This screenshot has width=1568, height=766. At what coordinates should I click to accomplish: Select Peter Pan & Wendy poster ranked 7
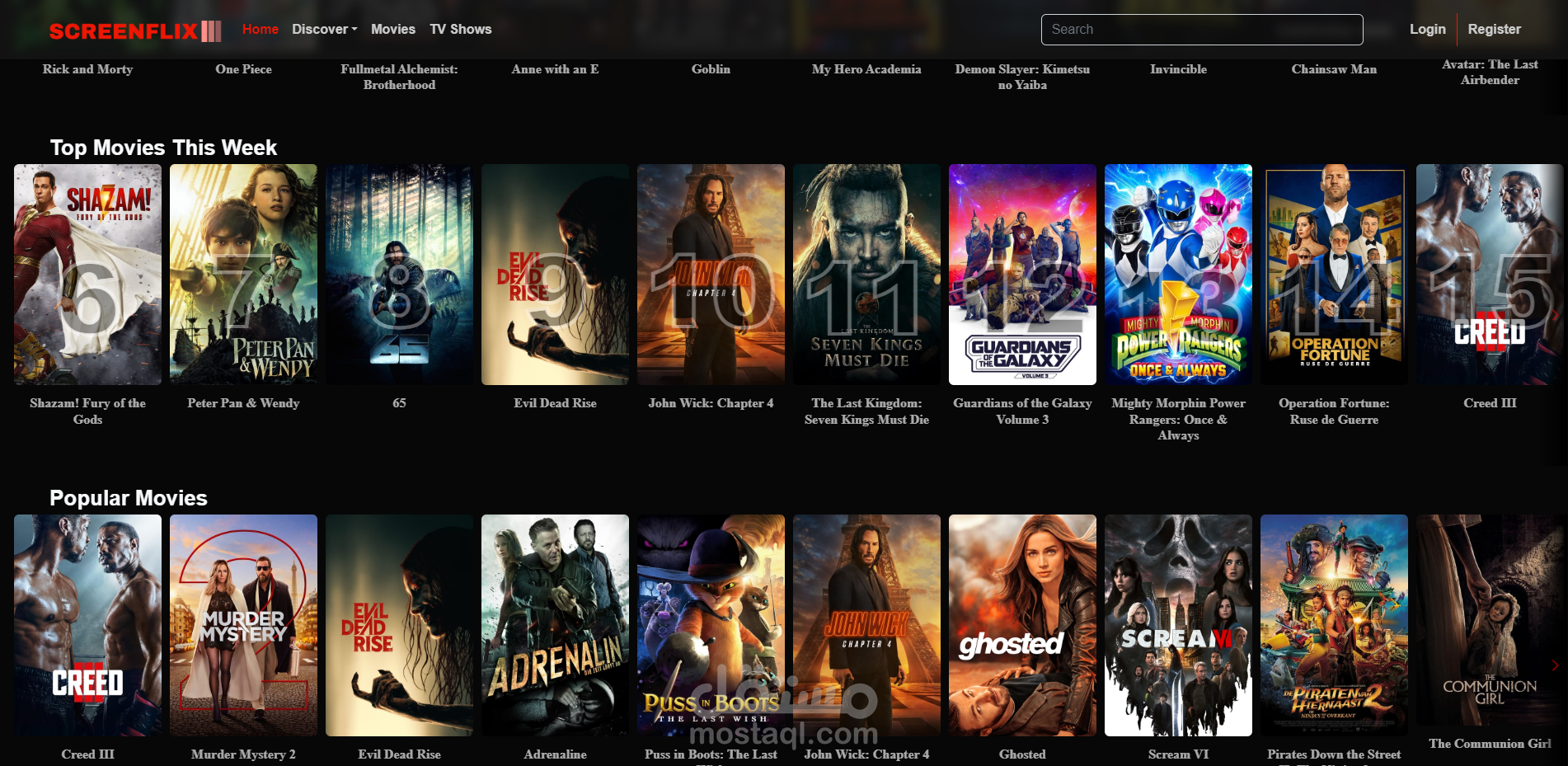tap(243, 275)
